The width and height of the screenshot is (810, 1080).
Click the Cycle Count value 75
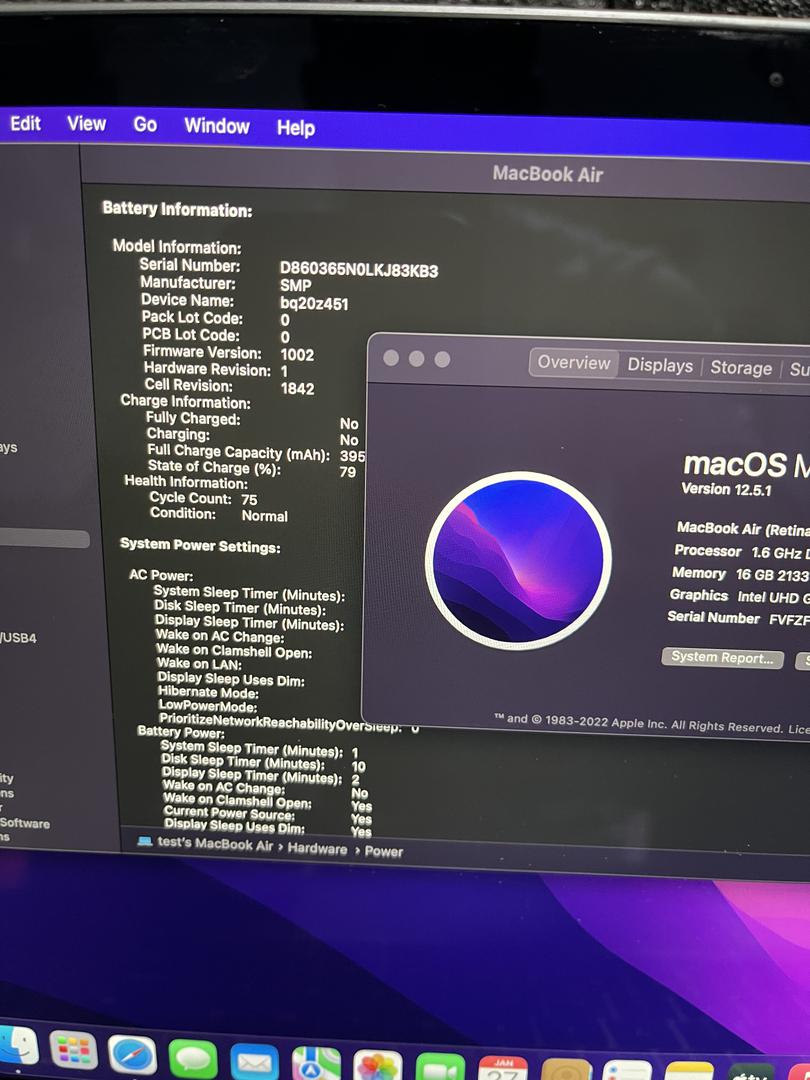249,500
